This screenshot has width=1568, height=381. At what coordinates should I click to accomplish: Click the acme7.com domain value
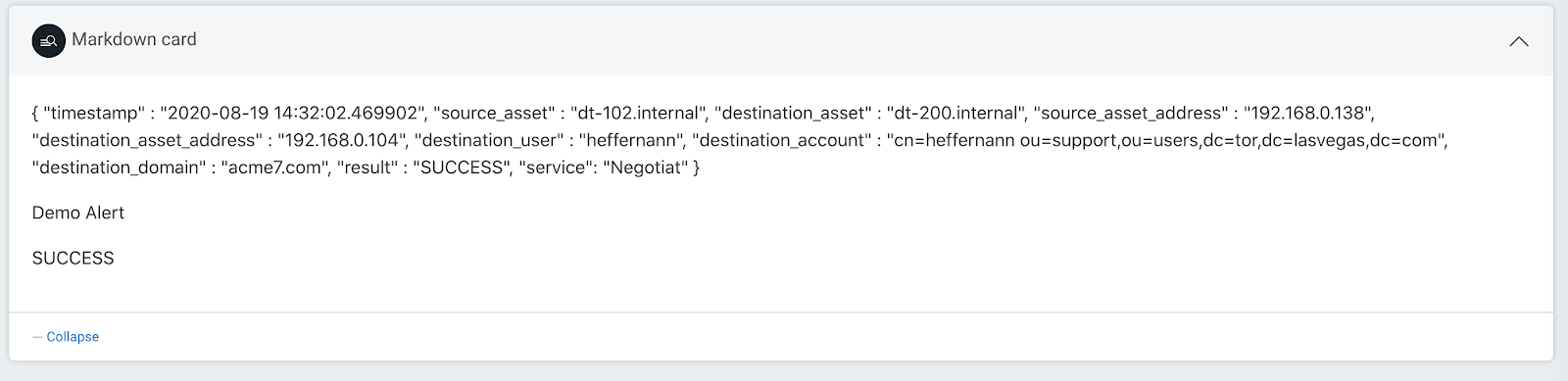pyautogui.click(x=275, y=168)
